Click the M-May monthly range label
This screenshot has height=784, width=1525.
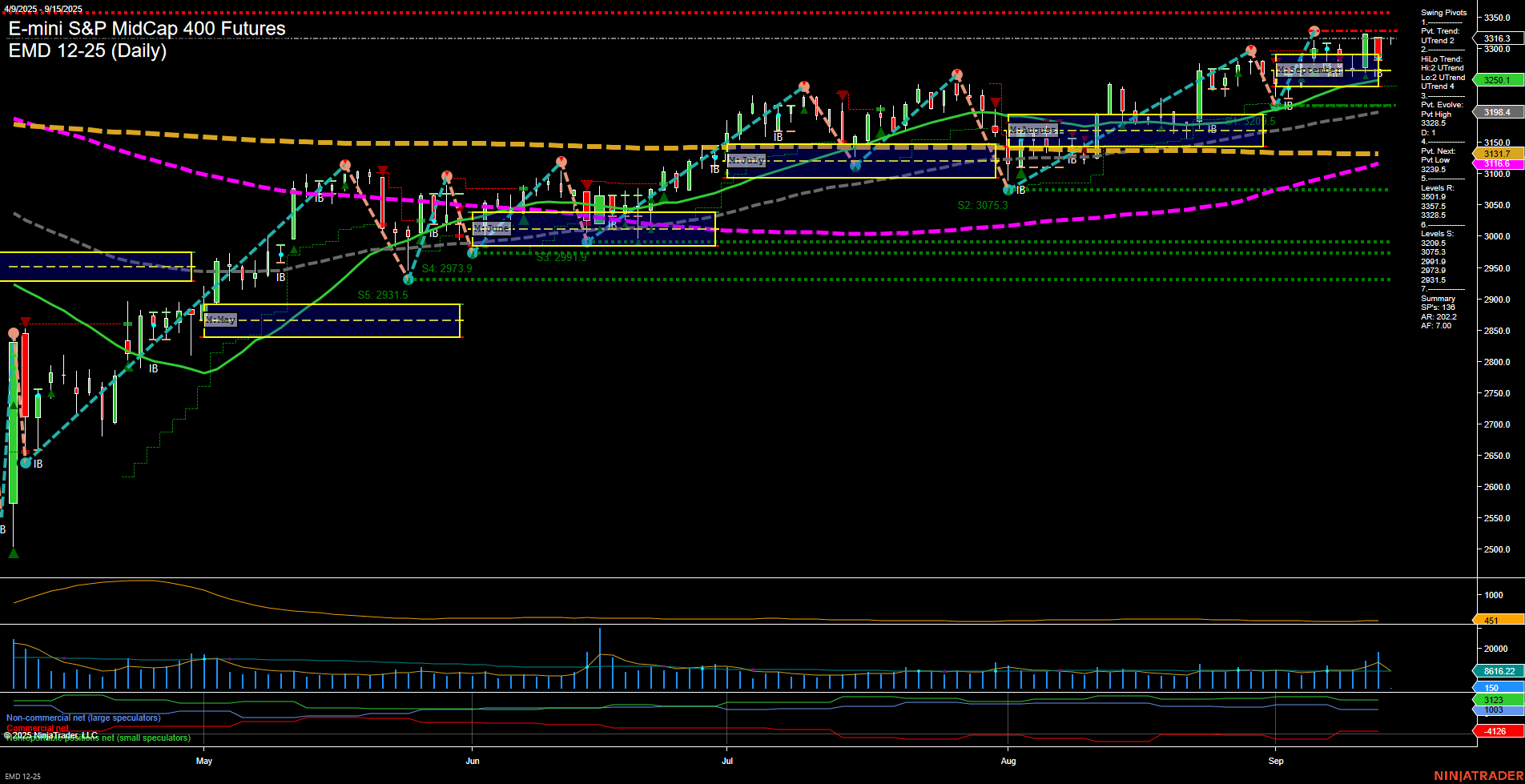pyautogui.click(x=221, y=319)
